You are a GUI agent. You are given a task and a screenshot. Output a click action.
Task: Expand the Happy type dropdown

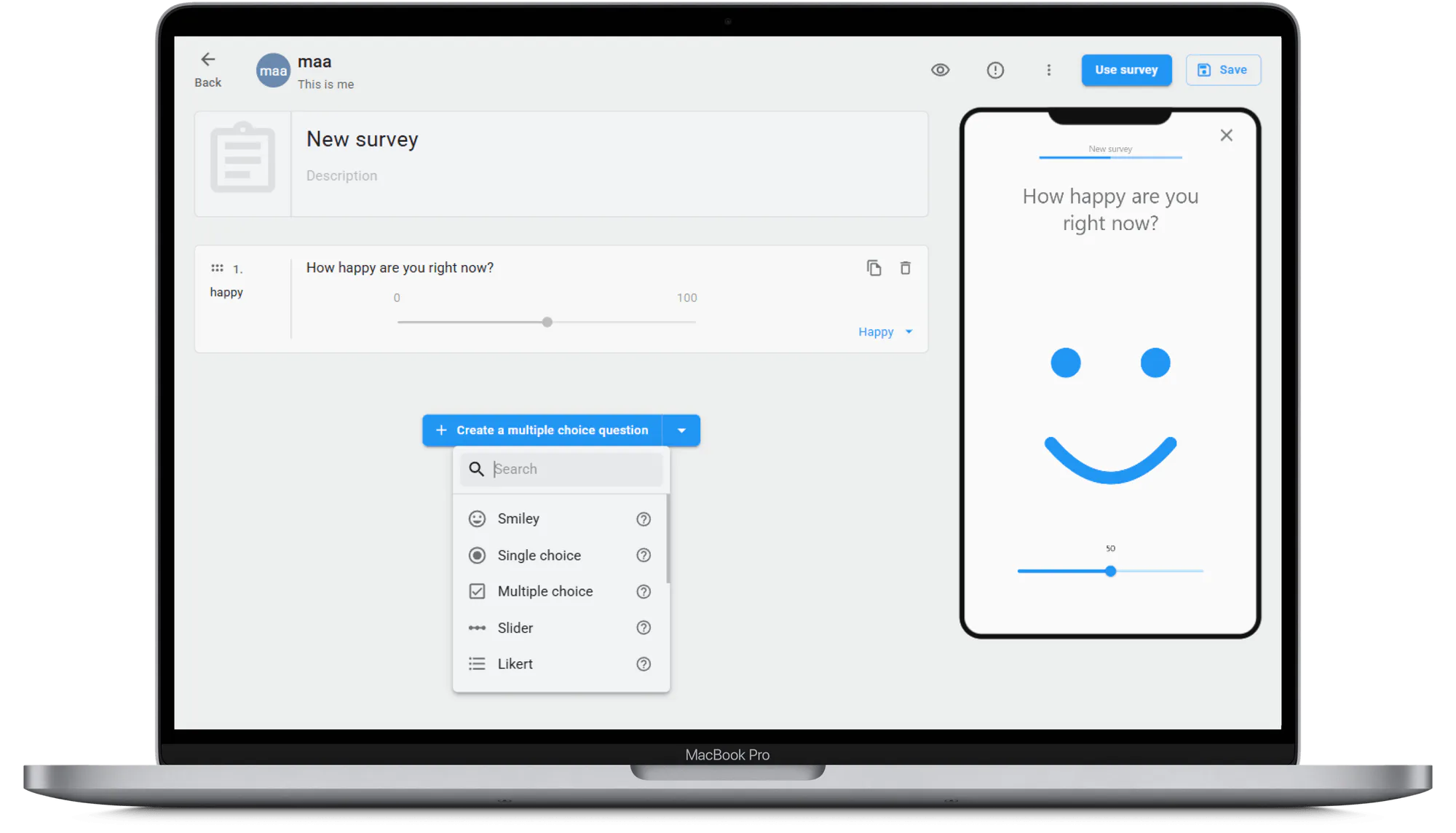[x=885, y=332]
